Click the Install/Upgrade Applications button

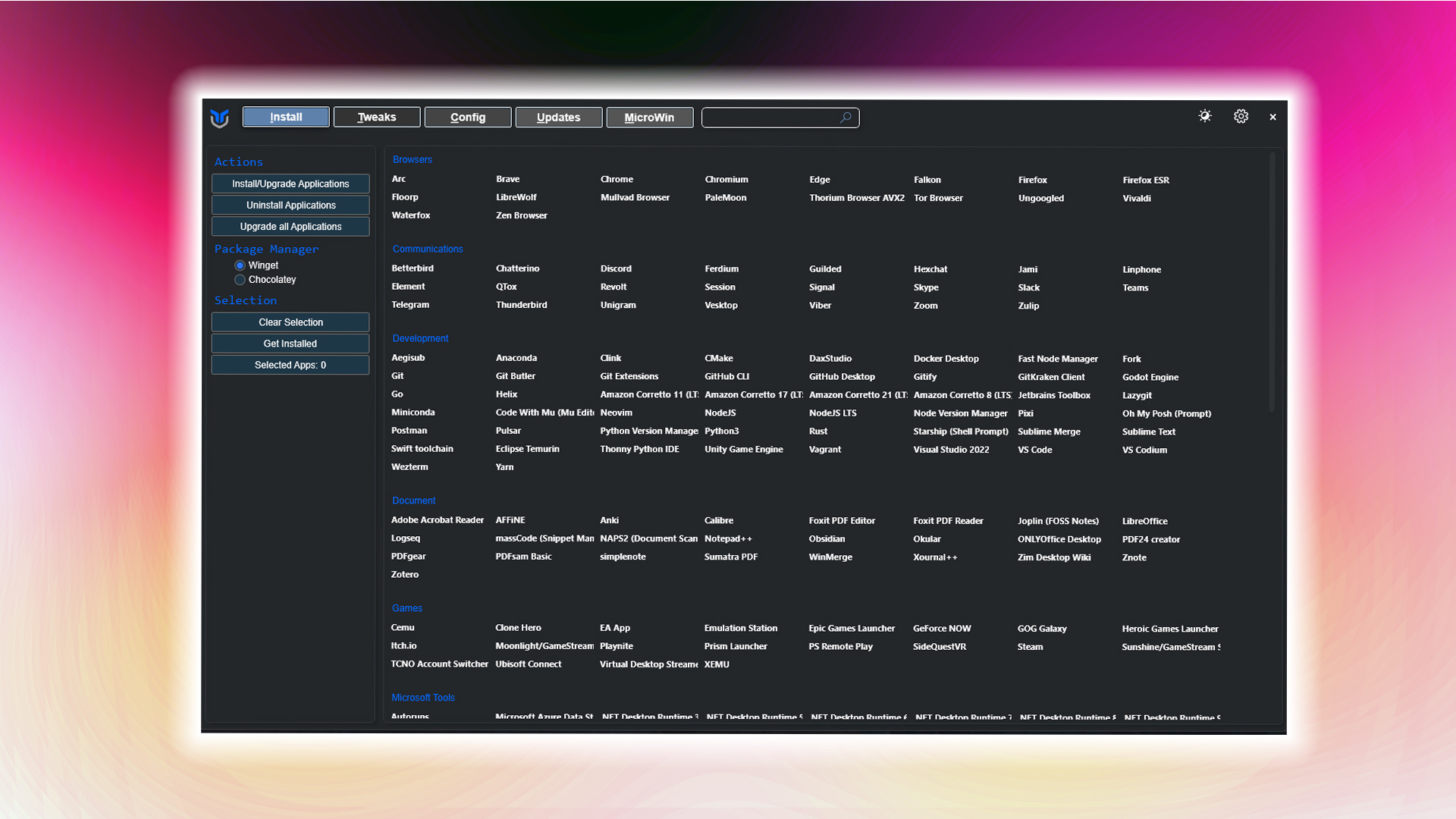[290, 184]
